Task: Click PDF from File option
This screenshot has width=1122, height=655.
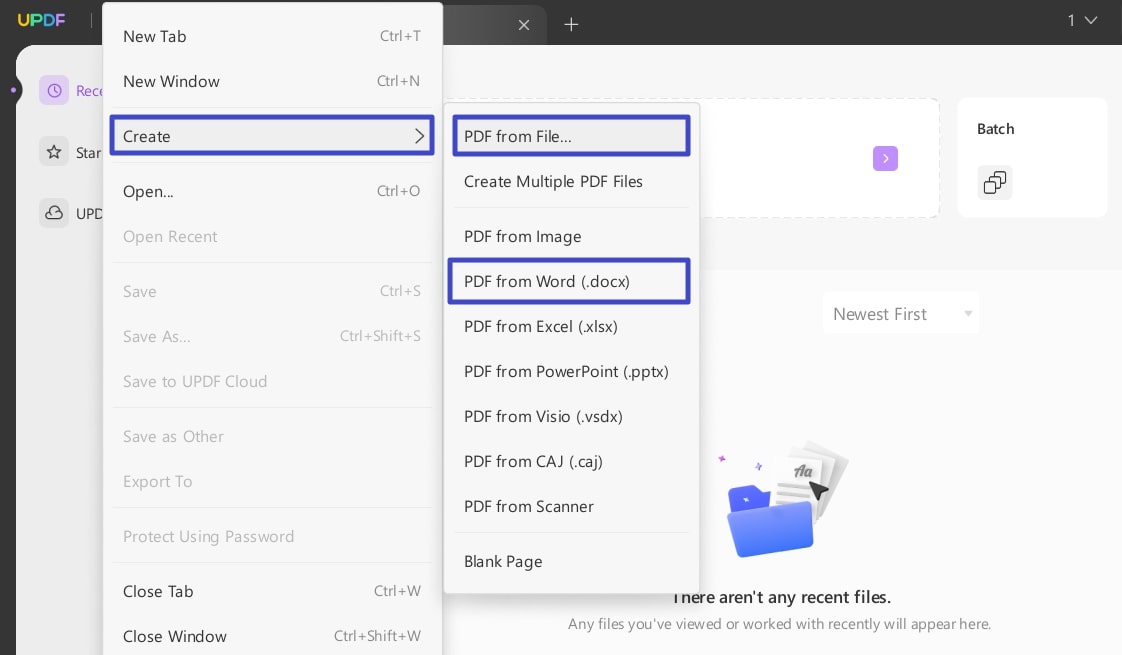Action: [518, 136]
